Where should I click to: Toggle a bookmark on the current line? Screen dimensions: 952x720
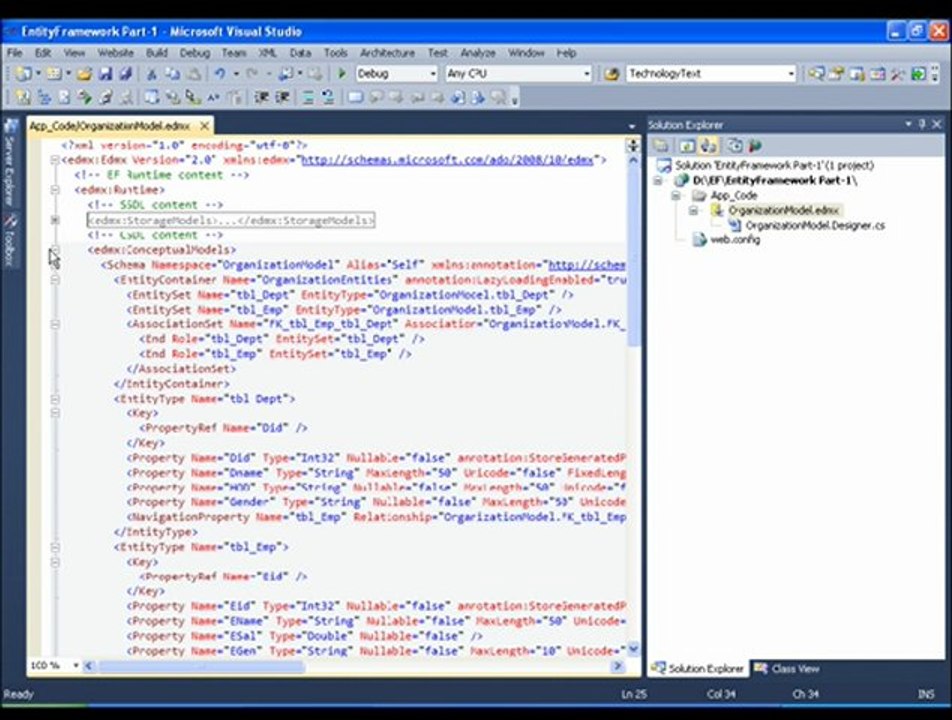[355, 97]
